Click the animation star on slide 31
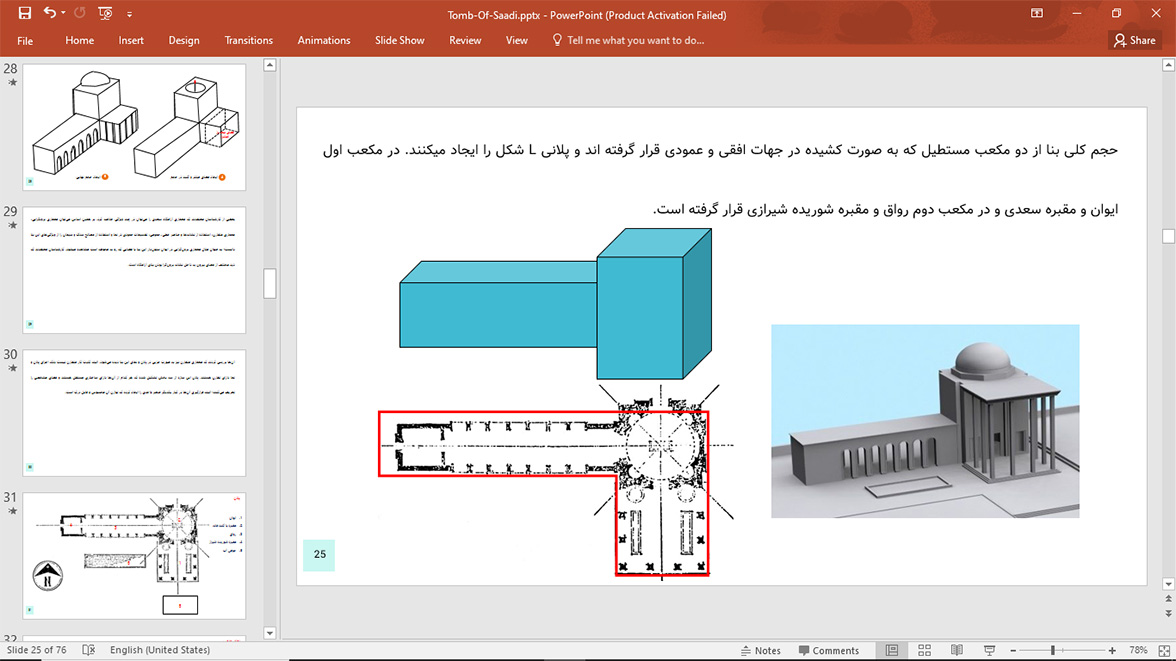This screenshot has width=1176, height=661. (x=12, y=512)
